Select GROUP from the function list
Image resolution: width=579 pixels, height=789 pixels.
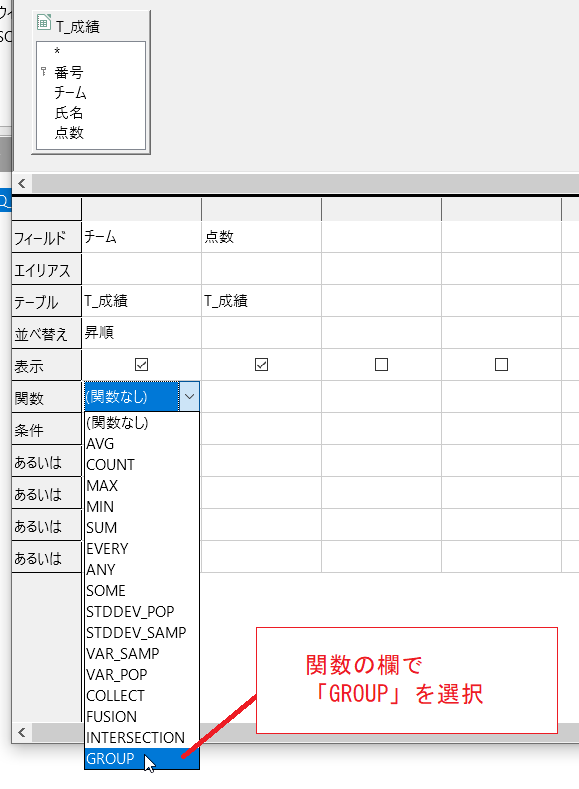141,758
